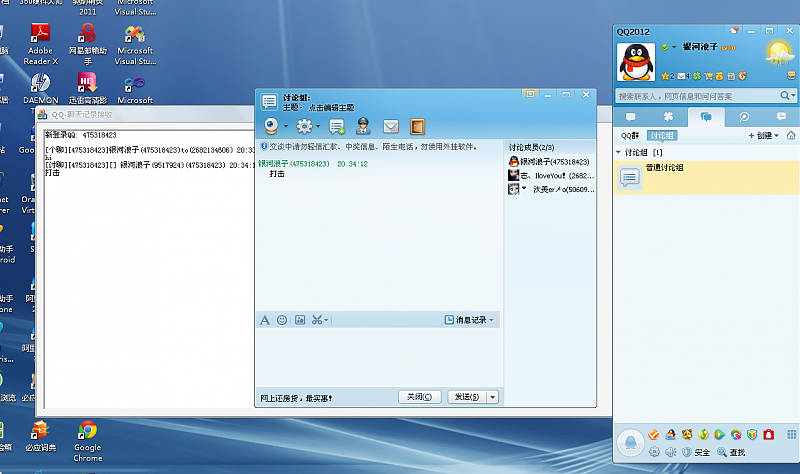This screenshot has height=474, width=800.
Task: Click the send image icon in chat
Action: coord(300,320)
